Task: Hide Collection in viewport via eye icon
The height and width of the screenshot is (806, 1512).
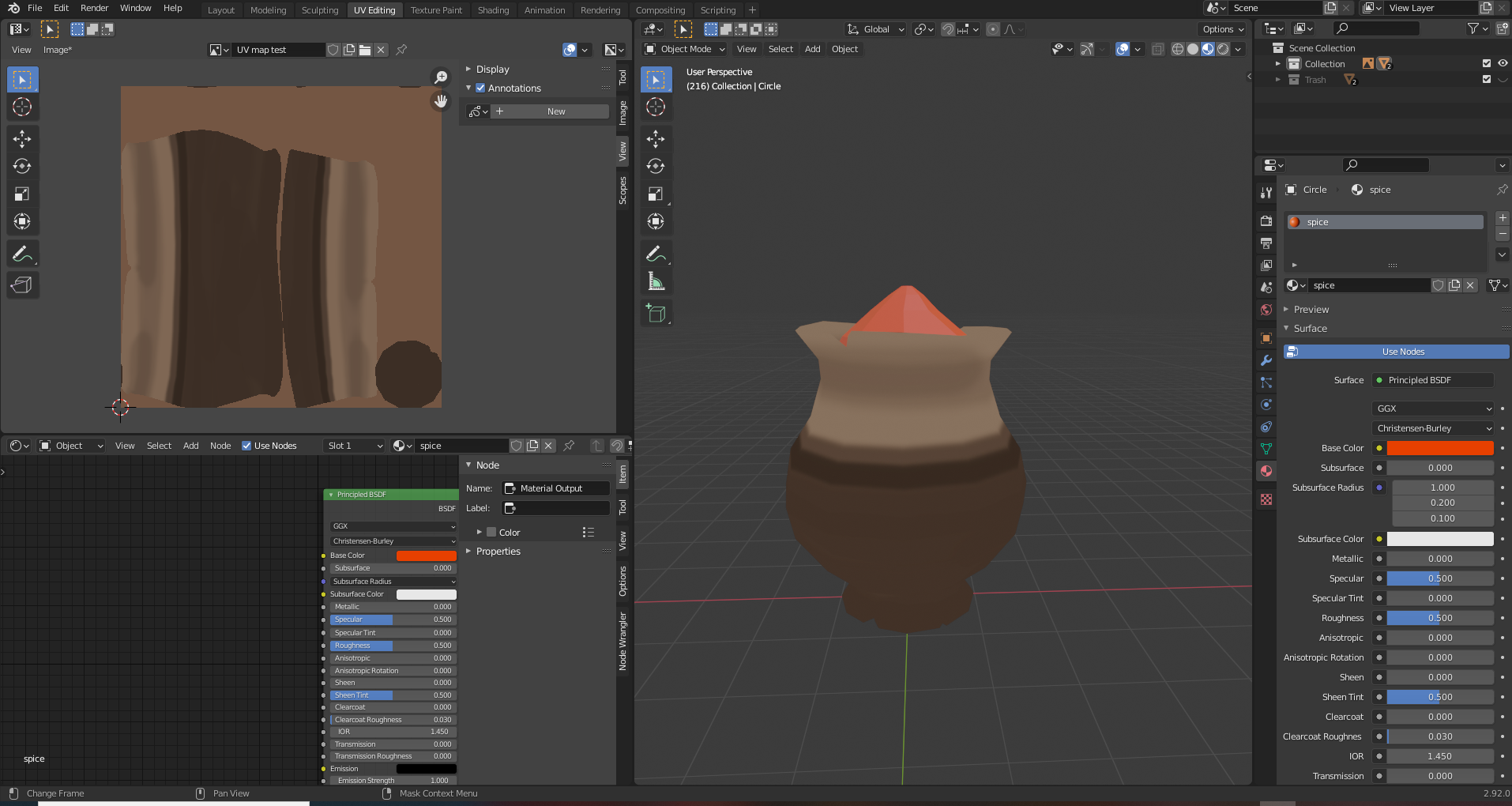Action: [x=1503, y=64]
